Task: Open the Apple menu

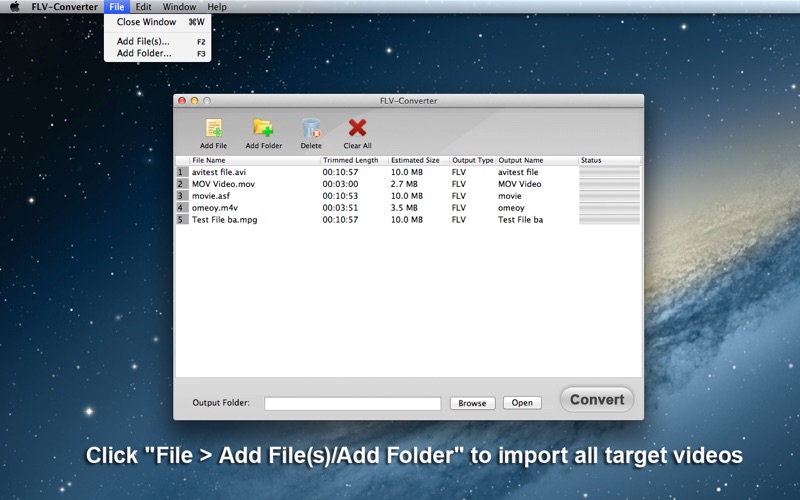Action: (15, 7)
